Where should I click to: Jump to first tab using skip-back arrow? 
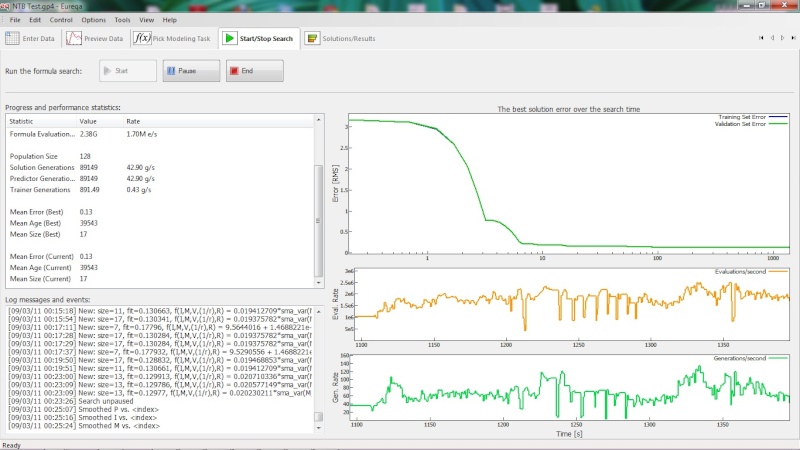pos(761,38)
